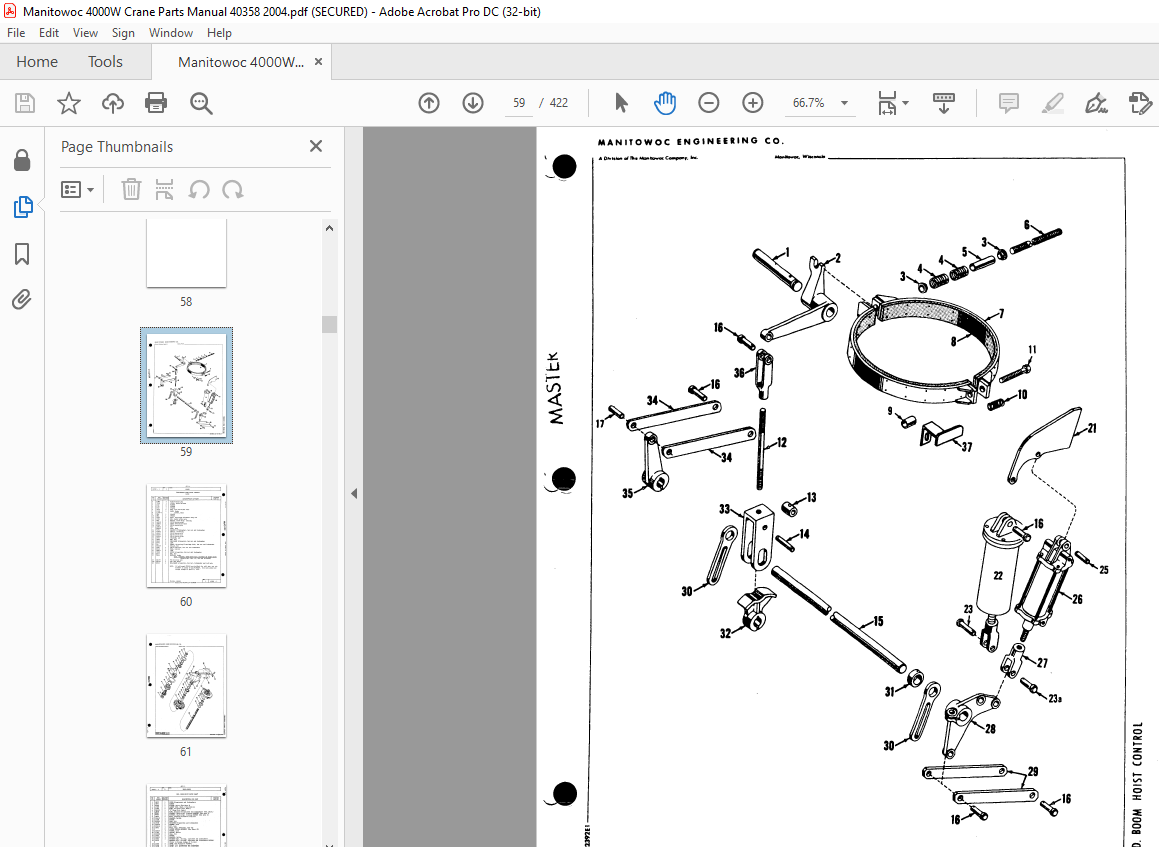Open the sign document pen tool
Viewport: 1159px width, 847px height.
(1096, 103)
